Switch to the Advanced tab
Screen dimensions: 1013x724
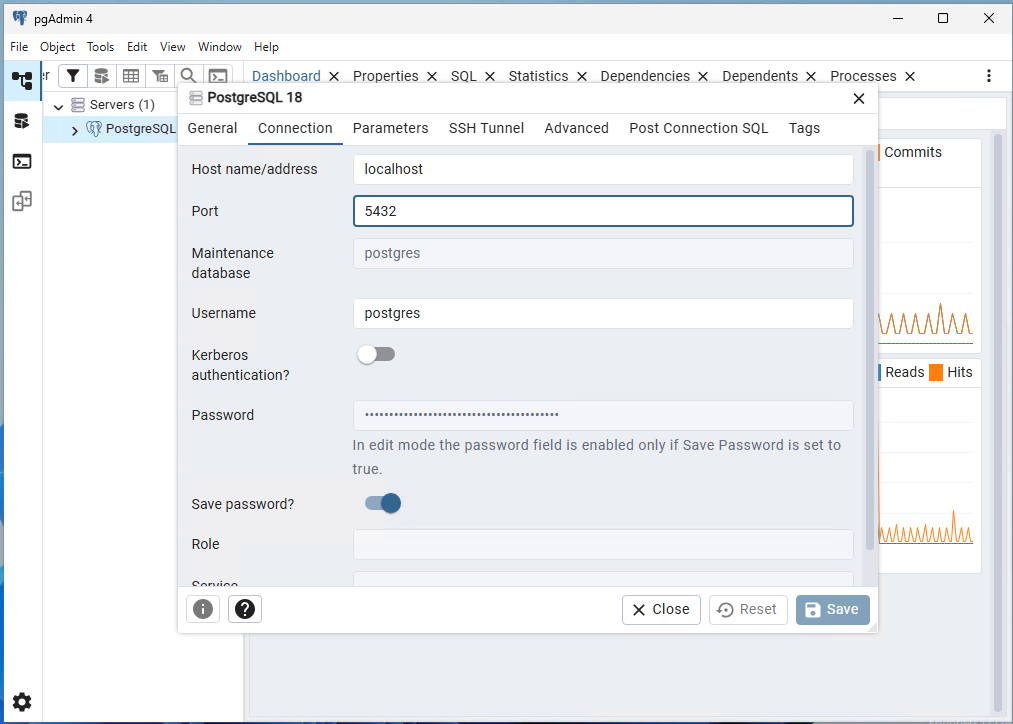[x=576, y=128]
